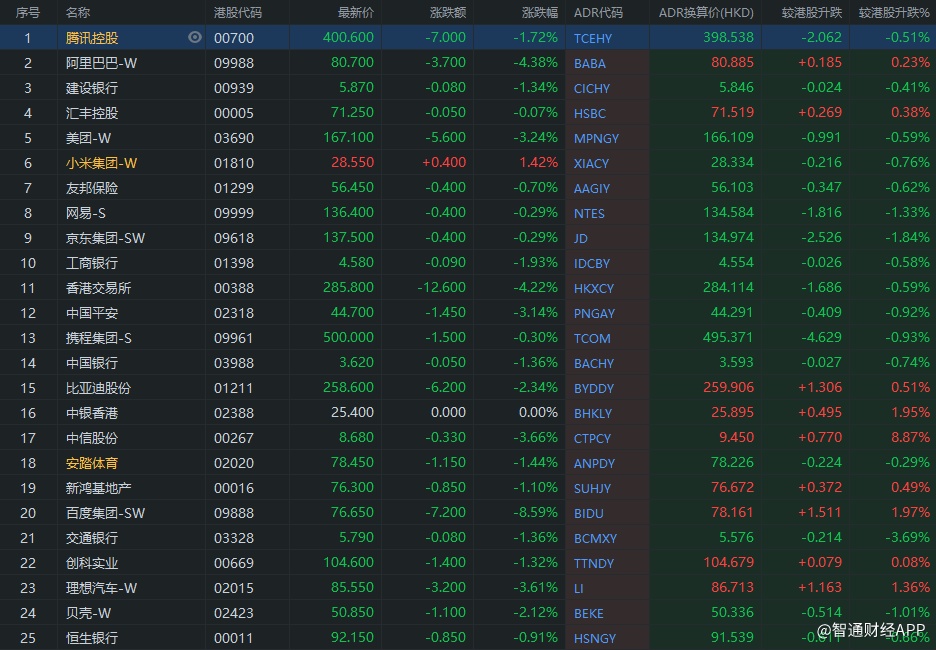Viewport: 936px width, 650px height.
Task: Click ADR code HSBC
Action: 590,113
